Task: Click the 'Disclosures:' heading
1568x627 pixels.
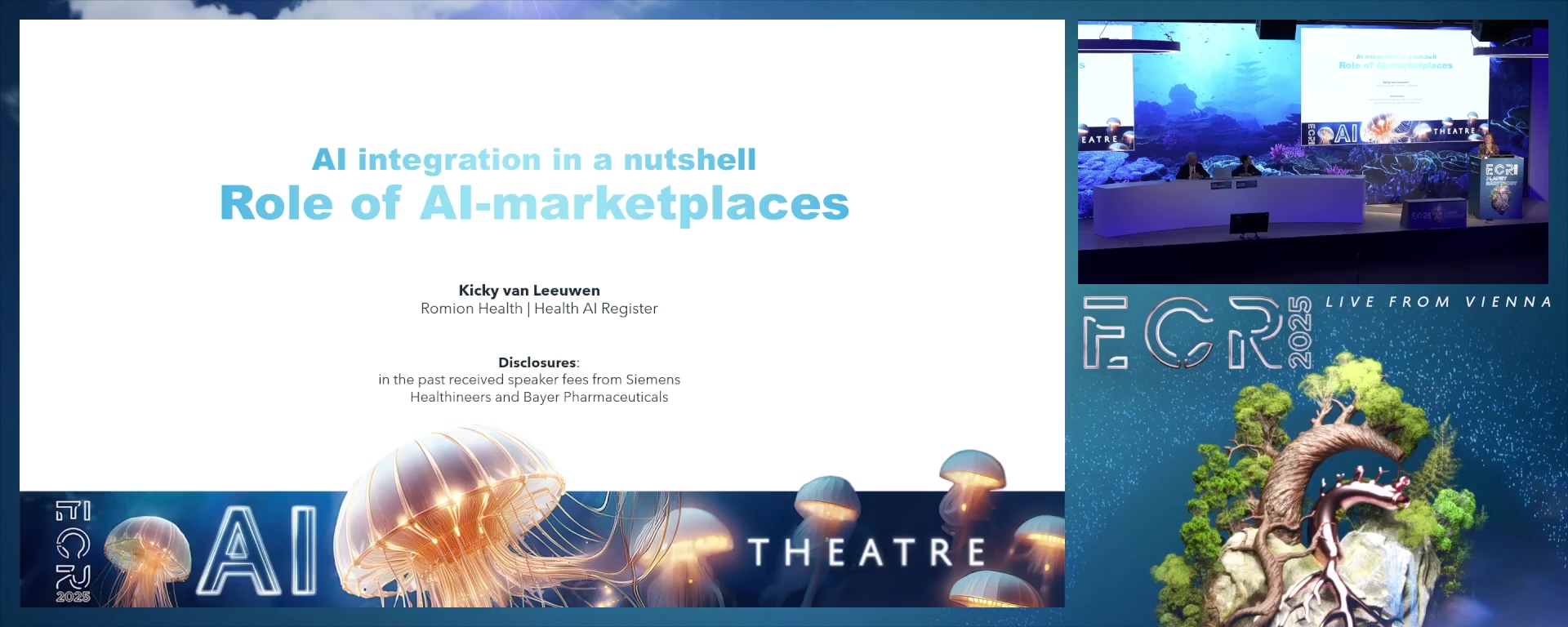Action: (539, 362)
